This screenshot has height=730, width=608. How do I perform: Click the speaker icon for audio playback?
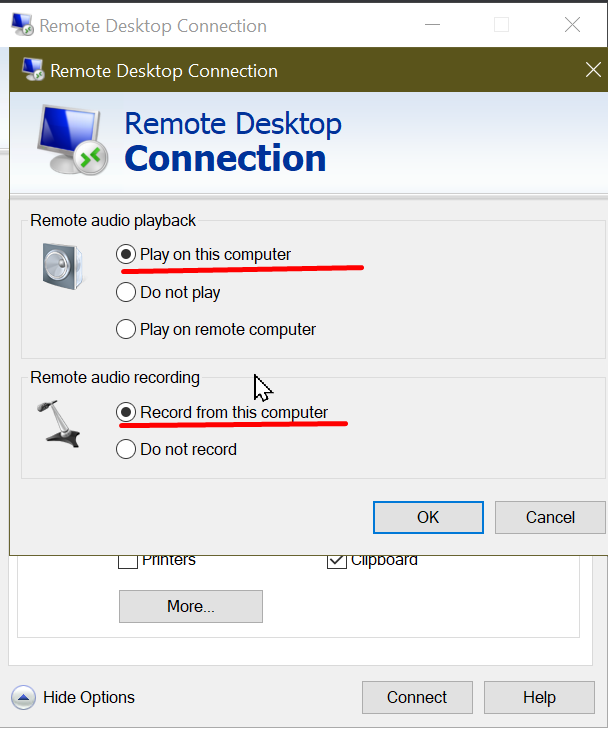point(59,264)
